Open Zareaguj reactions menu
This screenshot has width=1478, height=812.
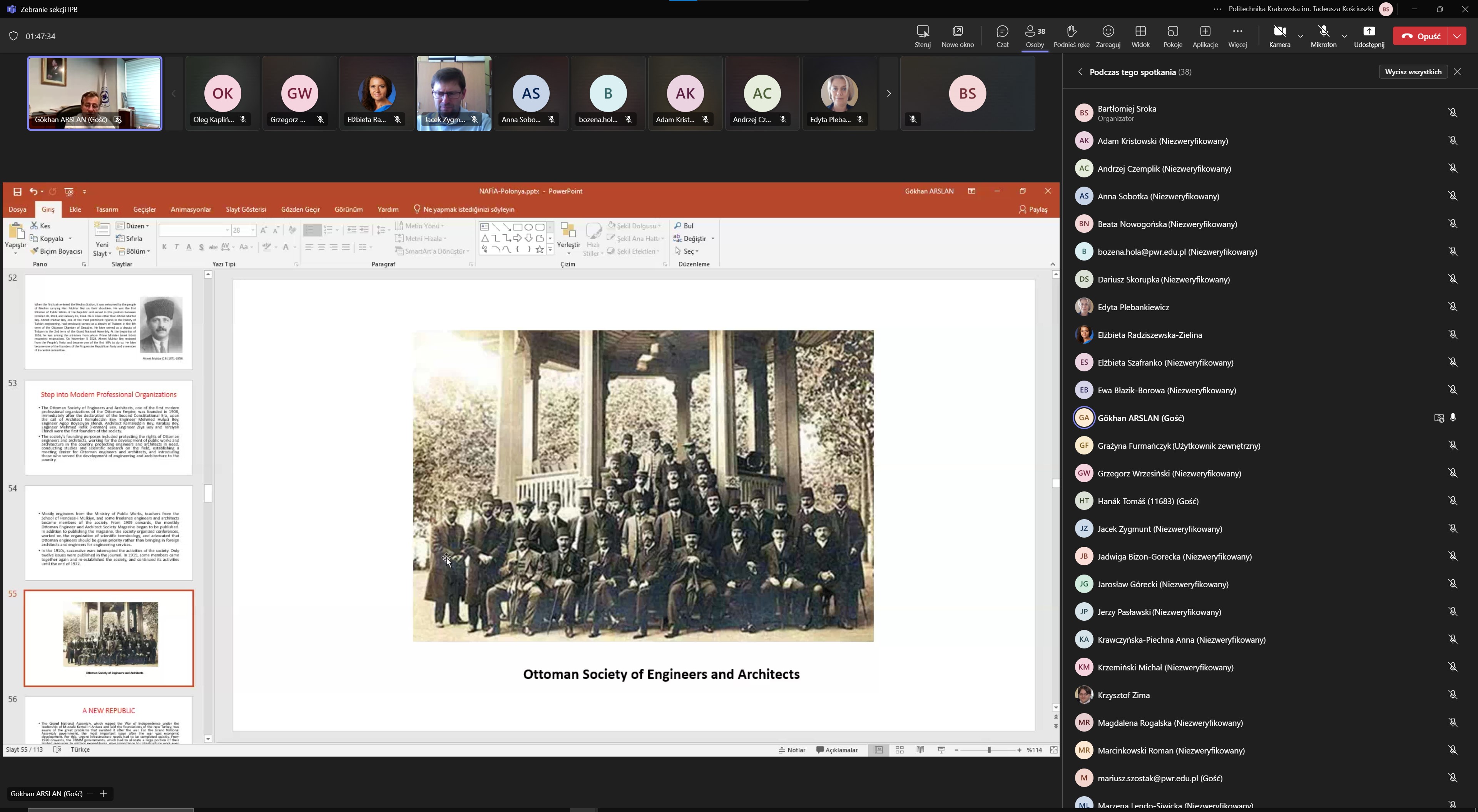[x=1107, y=35]
